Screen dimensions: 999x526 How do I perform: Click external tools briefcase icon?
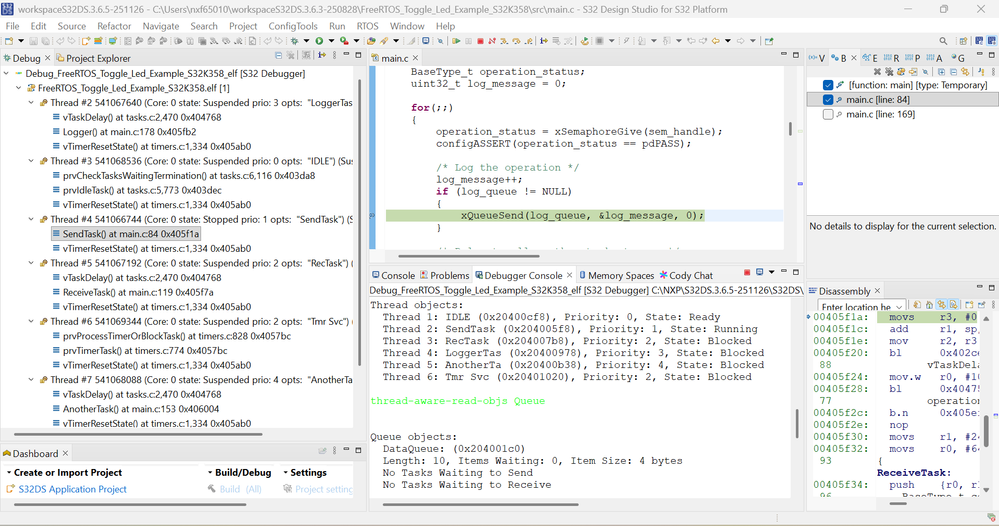point(344,41)
